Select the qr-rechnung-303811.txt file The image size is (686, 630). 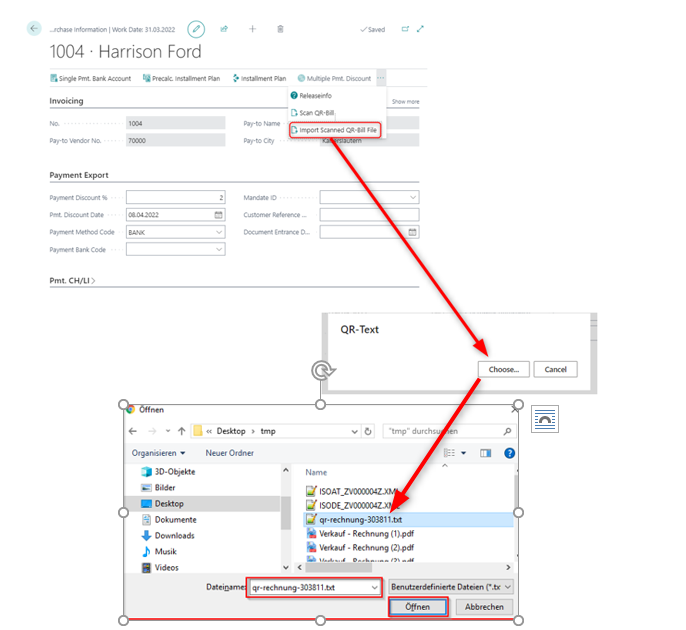[x=361, y=520]
